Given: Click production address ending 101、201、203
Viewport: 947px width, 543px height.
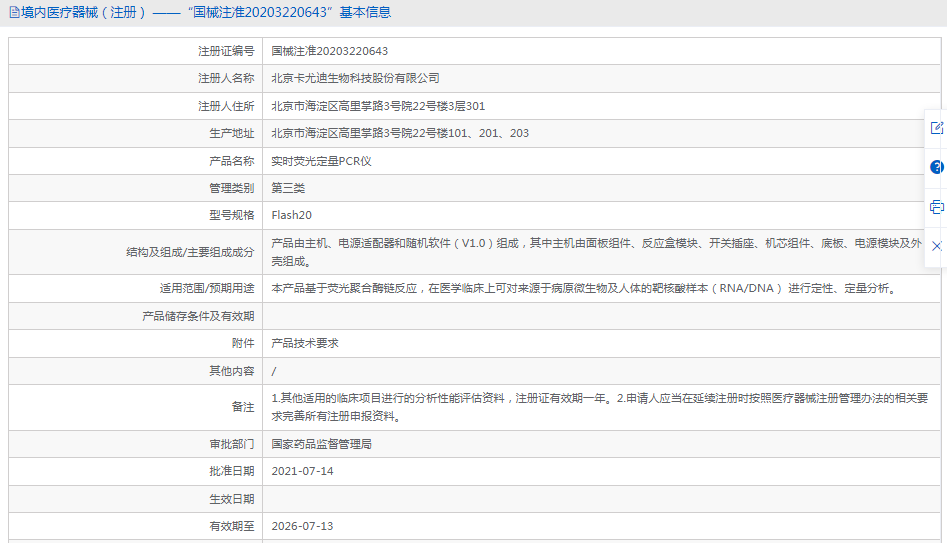Looking at the screenshot, I should click(x=400, y=133).
